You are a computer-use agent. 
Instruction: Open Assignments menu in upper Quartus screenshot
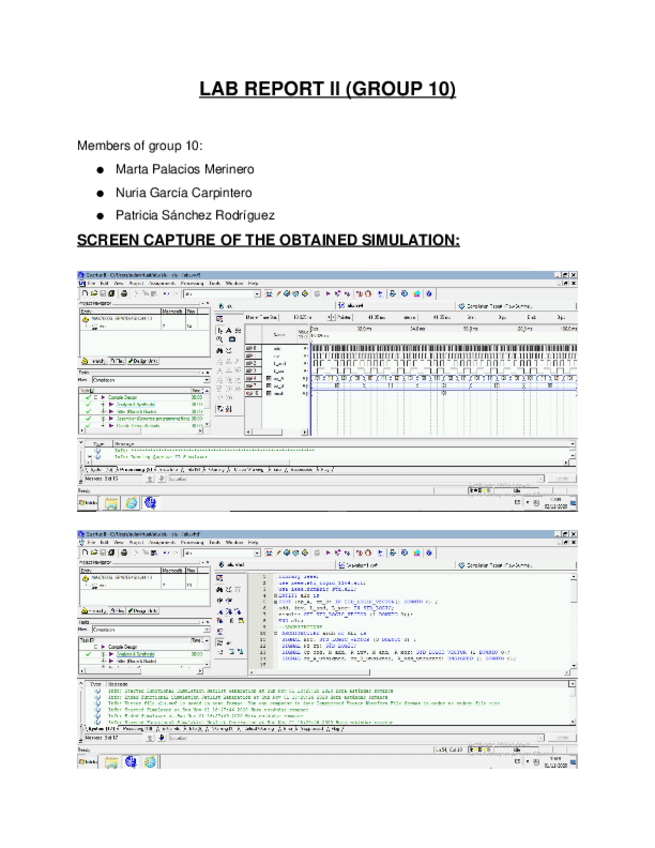pyautogui.click(x=162, y=283)
